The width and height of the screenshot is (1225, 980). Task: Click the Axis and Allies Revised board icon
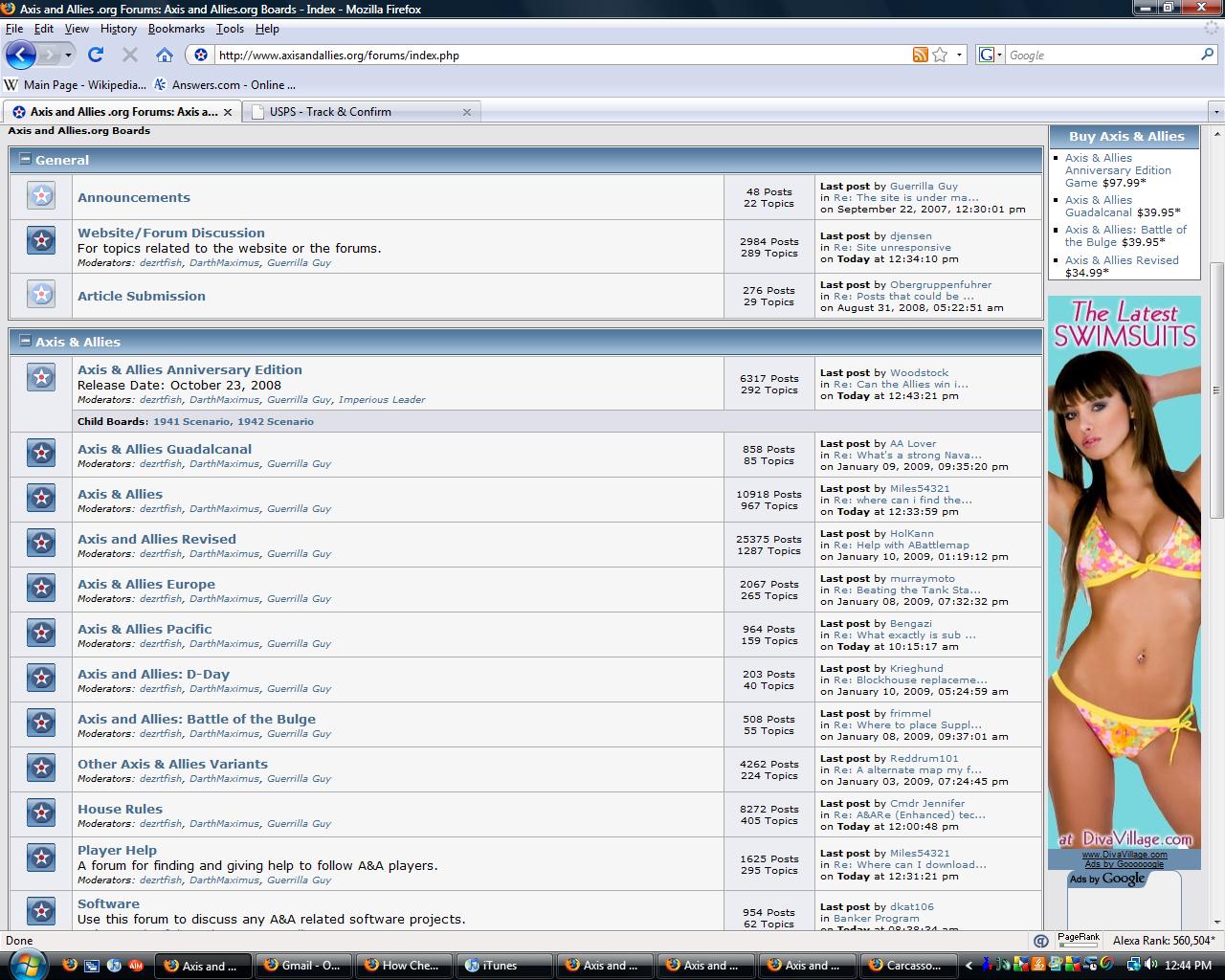click(x=41, y=543)
